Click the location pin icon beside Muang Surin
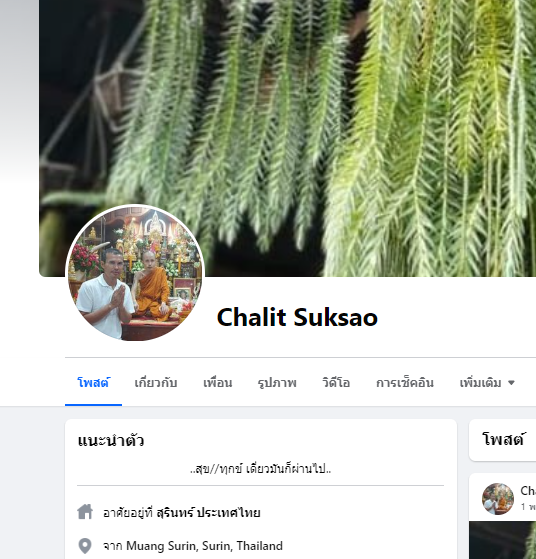The width and height of the screenshot is (536, 559). coord(85,546)
